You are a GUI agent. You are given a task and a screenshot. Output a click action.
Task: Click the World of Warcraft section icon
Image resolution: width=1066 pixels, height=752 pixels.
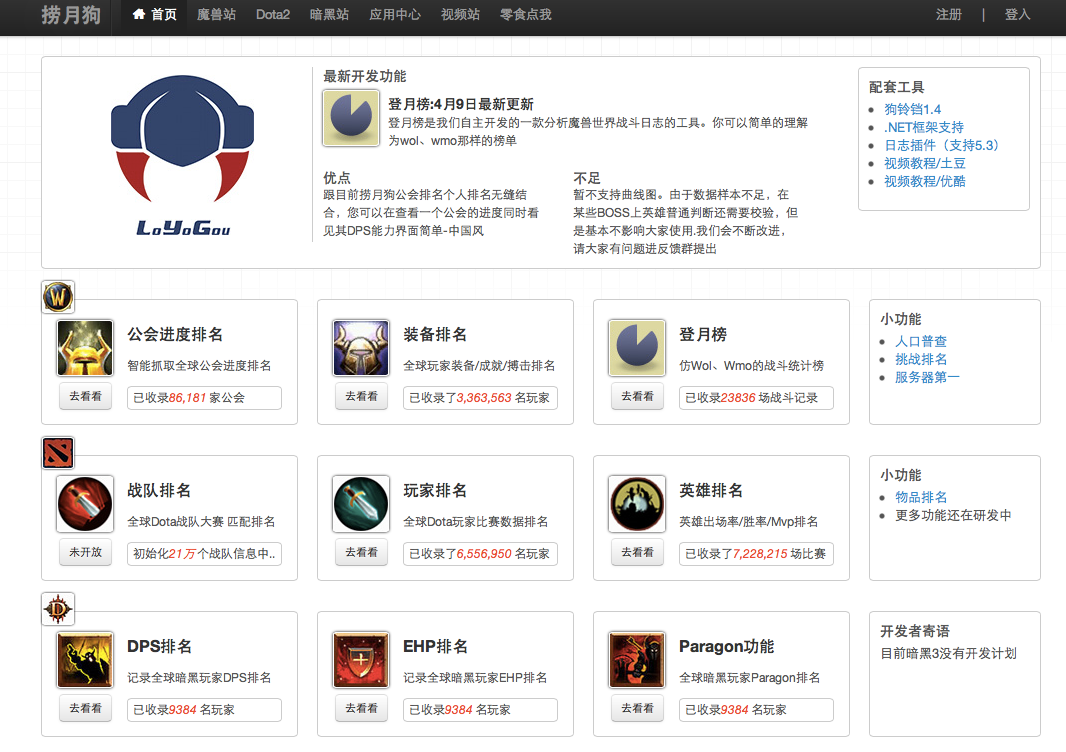(x=58, y=297)
